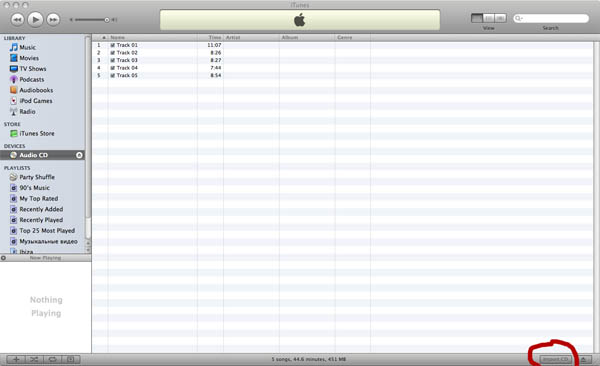Sort tracks by Artist column header

(x=251, y=38)
